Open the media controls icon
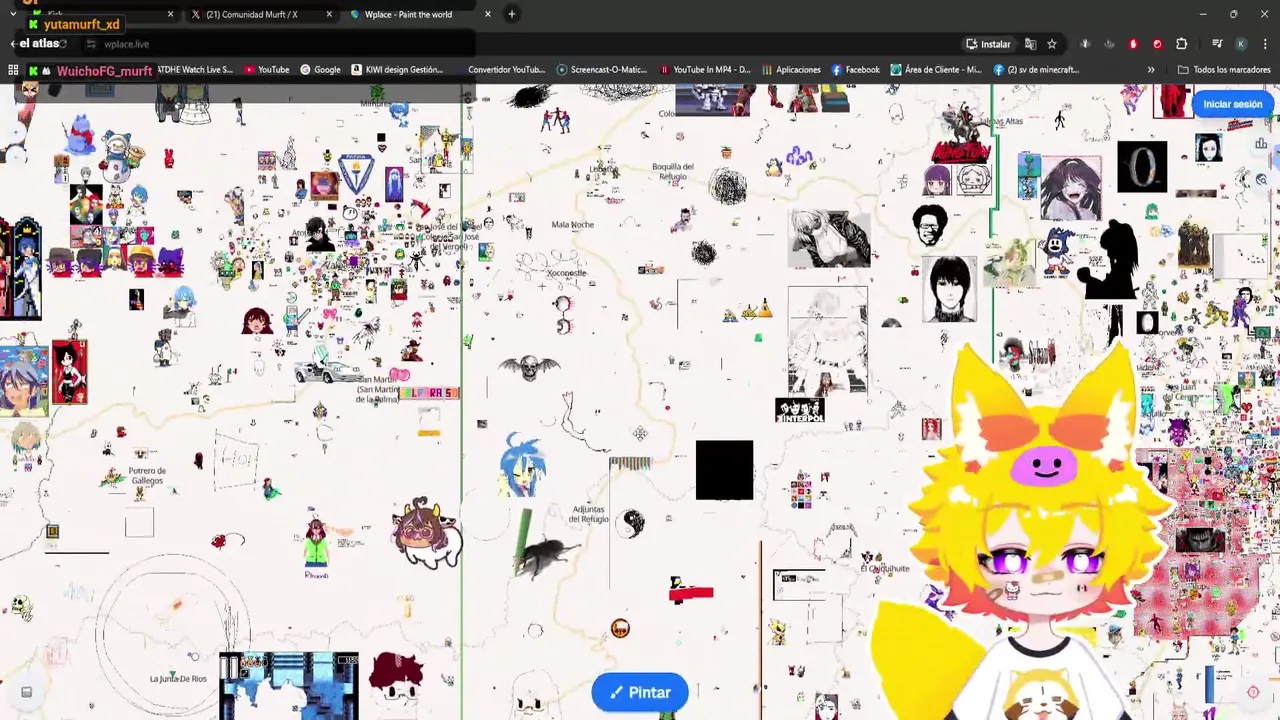This screenshot has height=720, width=1280. click(1217, 44)
